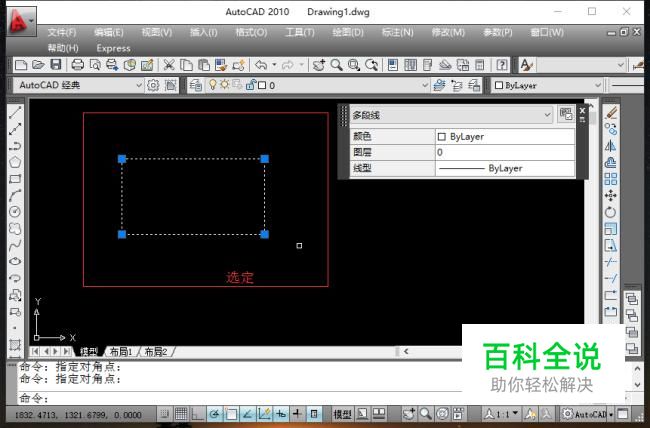Open the 文件(F) menu

coord(62,32)
